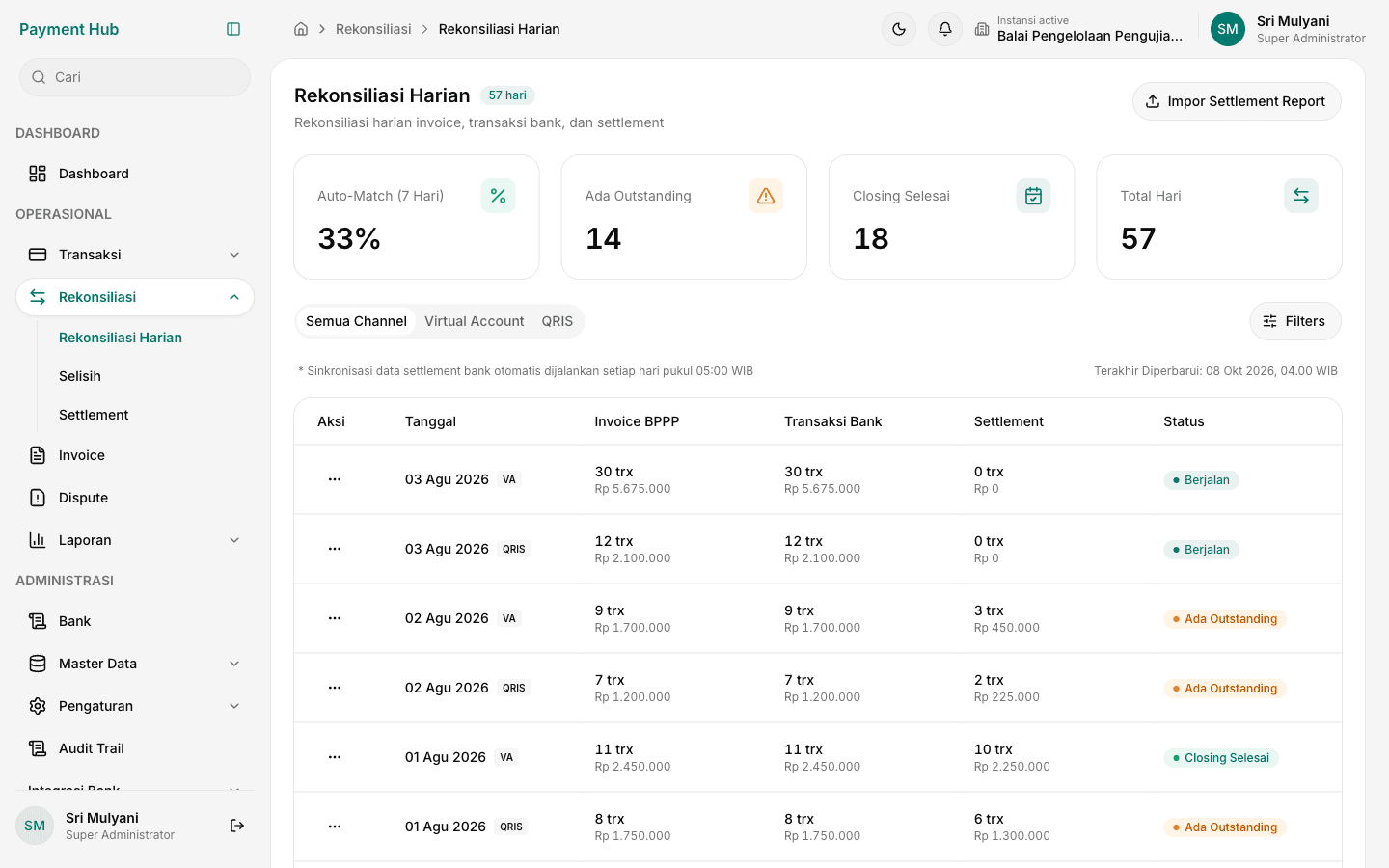Viewport: 1389px width, 868px height.
Task: Open actions menu for 02 Agu 2026 VA row
Action: (x=335, y=618)
